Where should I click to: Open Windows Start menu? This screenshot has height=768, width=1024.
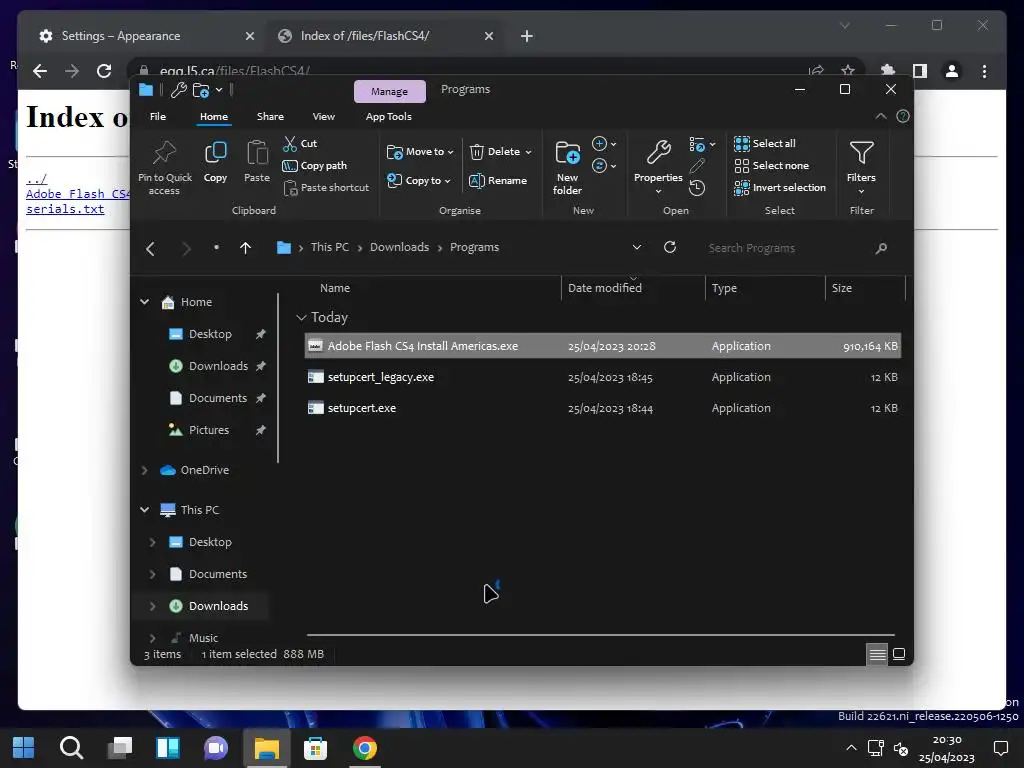[x=24, y=748]
